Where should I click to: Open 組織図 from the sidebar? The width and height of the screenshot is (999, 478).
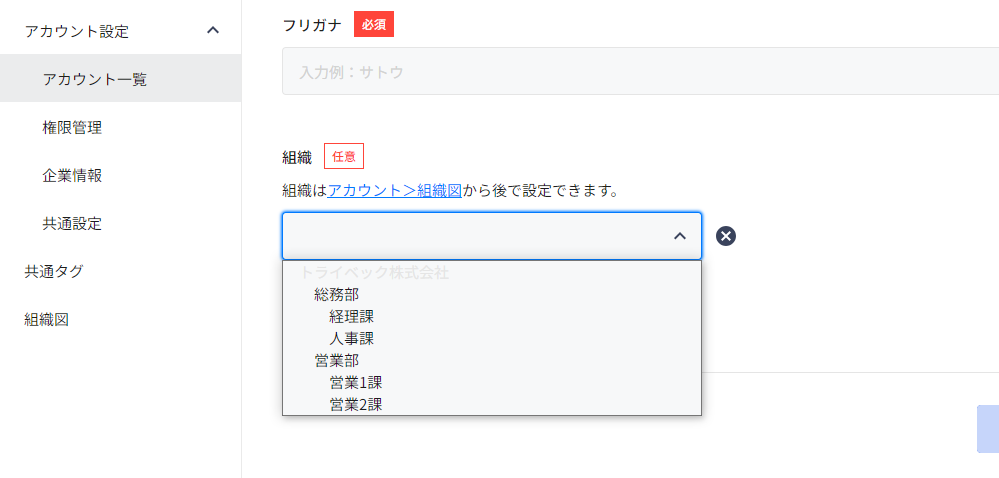tap(47, 319)
